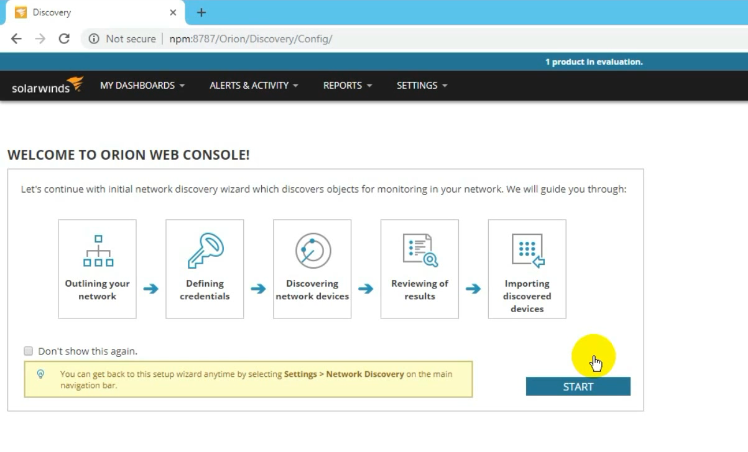Screen dimensions: 748x452
Task: Click the START button
Action: pos(578,387)
